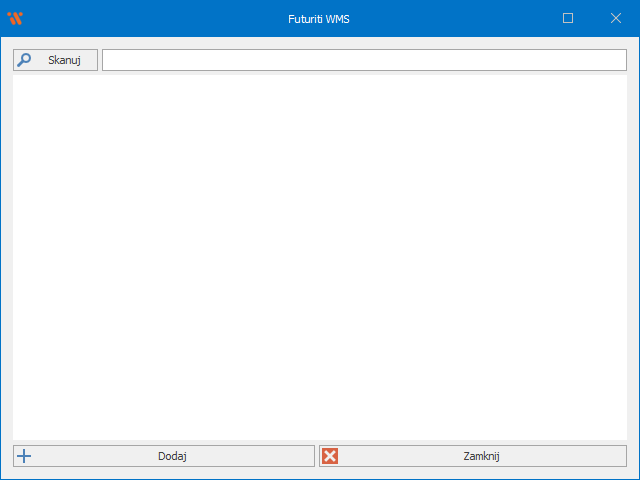Click the "Dodaj" text label

[172, 456]
